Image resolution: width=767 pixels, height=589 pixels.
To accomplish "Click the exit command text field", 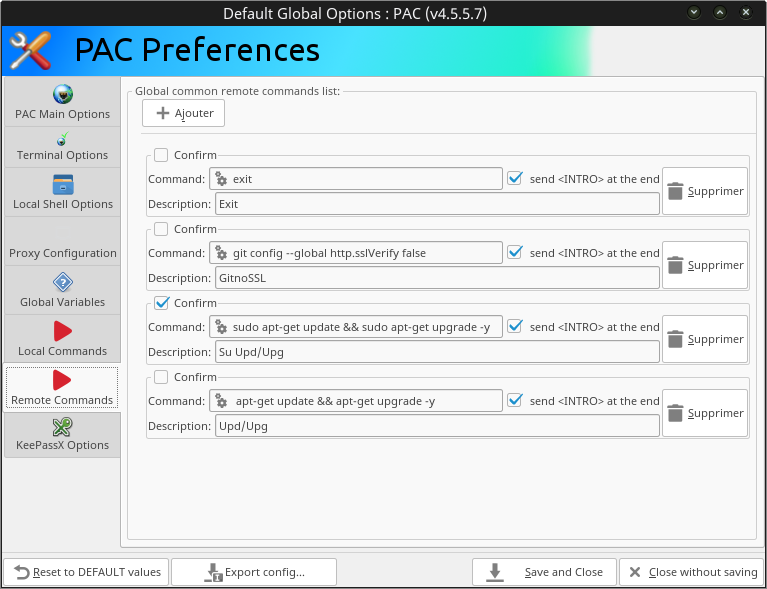I will pyautogui.click(x=356, y=179).
